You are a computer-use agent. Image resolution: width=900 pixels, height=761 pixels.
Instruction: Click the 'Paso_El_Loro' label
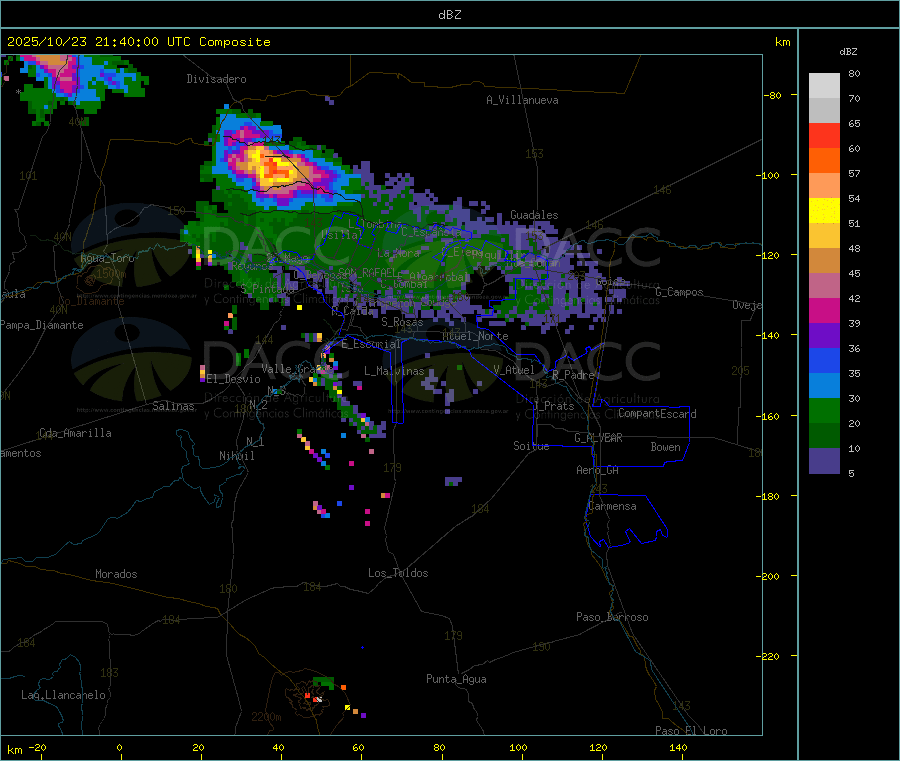[x=691, y=731]
